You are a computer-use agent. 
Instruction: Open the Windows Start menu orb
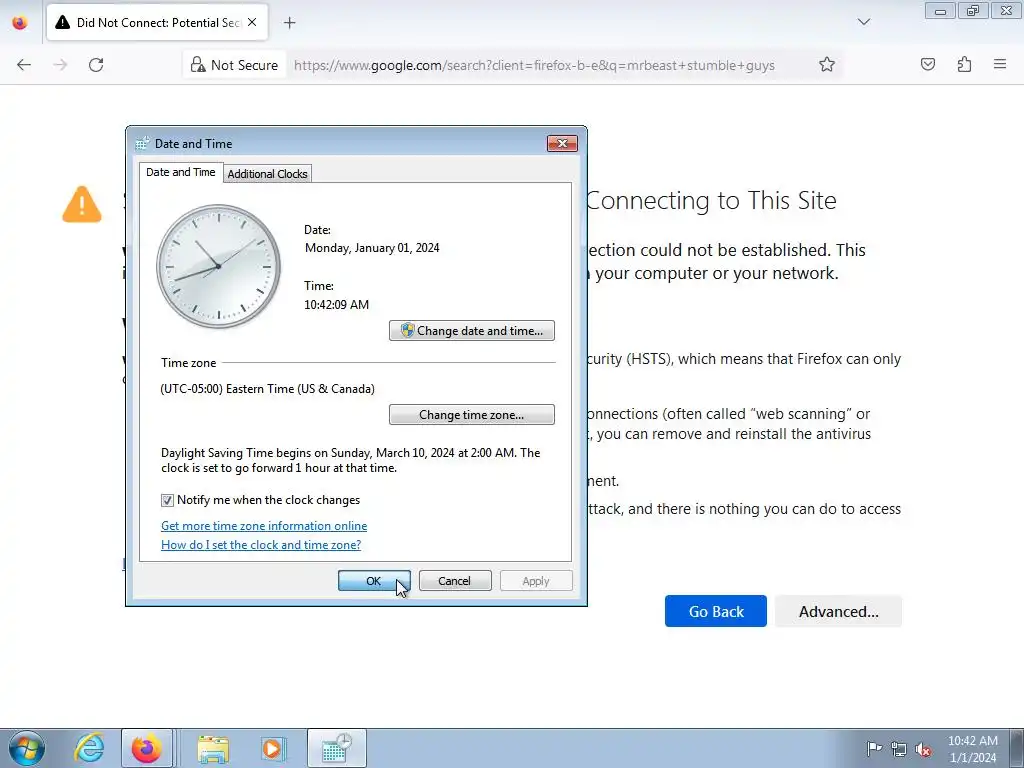27,748
